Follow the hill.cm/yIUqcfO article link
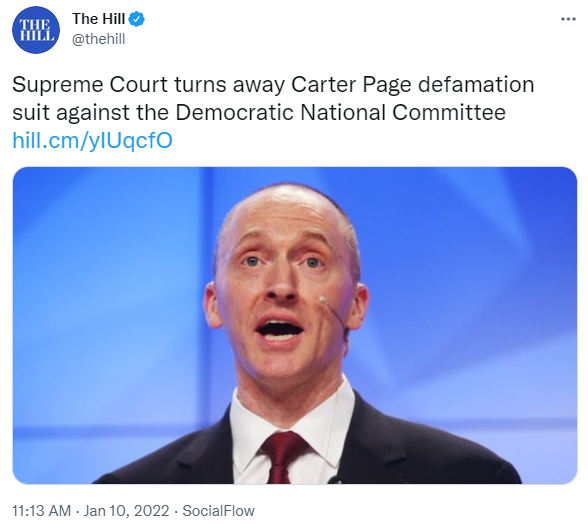This screenshot has width=588, height=532. tap(92, 141)
